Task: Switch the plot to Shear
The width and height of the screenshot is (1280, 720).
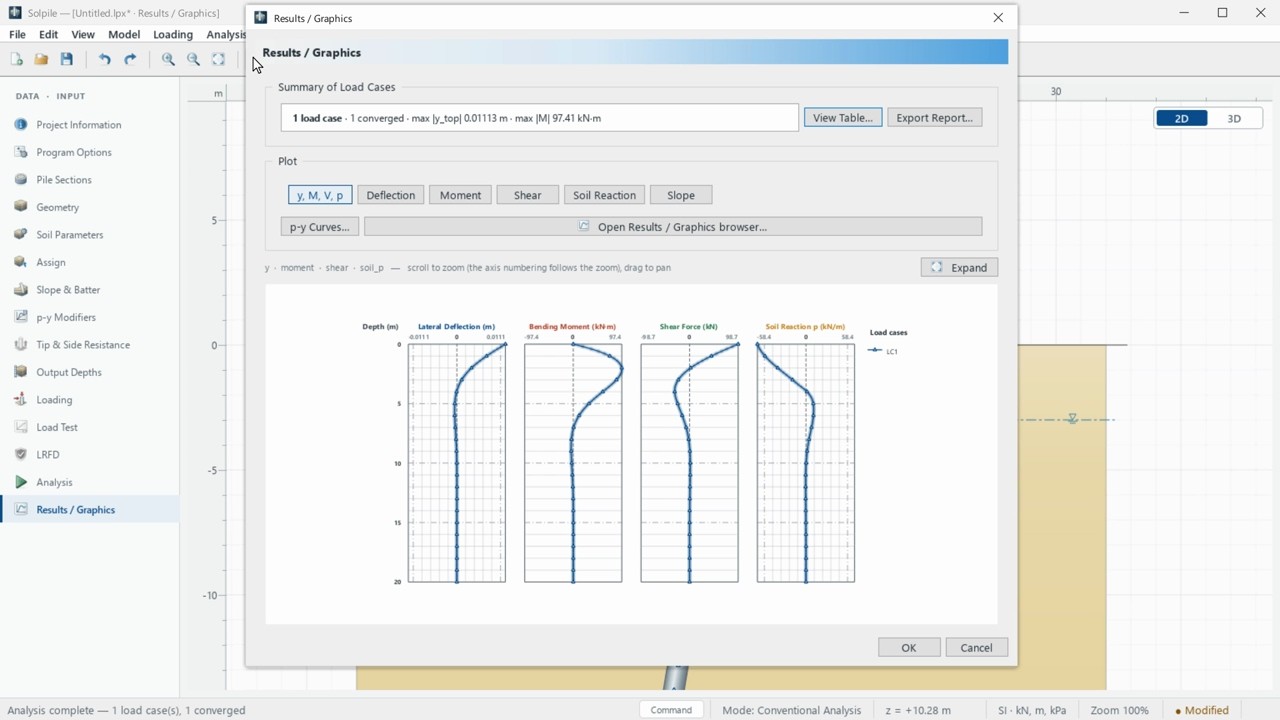Action: [x=527, y=195]
